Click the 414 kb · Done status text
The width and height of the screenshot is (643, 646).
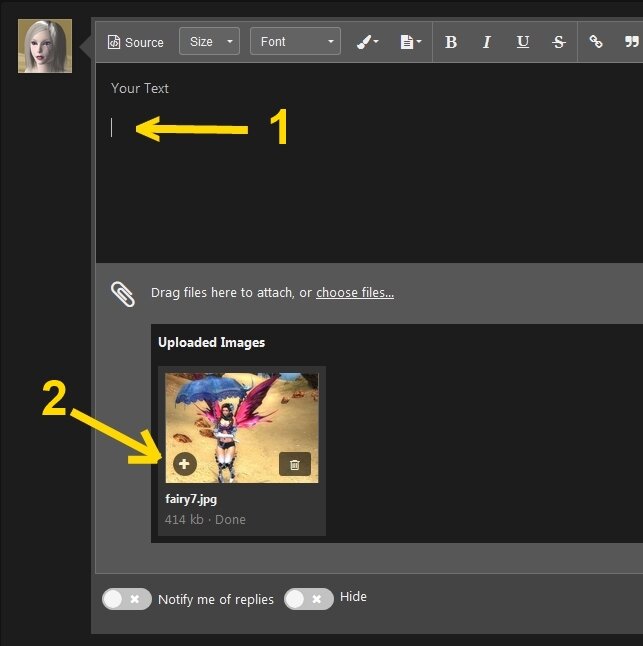click(x=205, y=520)
